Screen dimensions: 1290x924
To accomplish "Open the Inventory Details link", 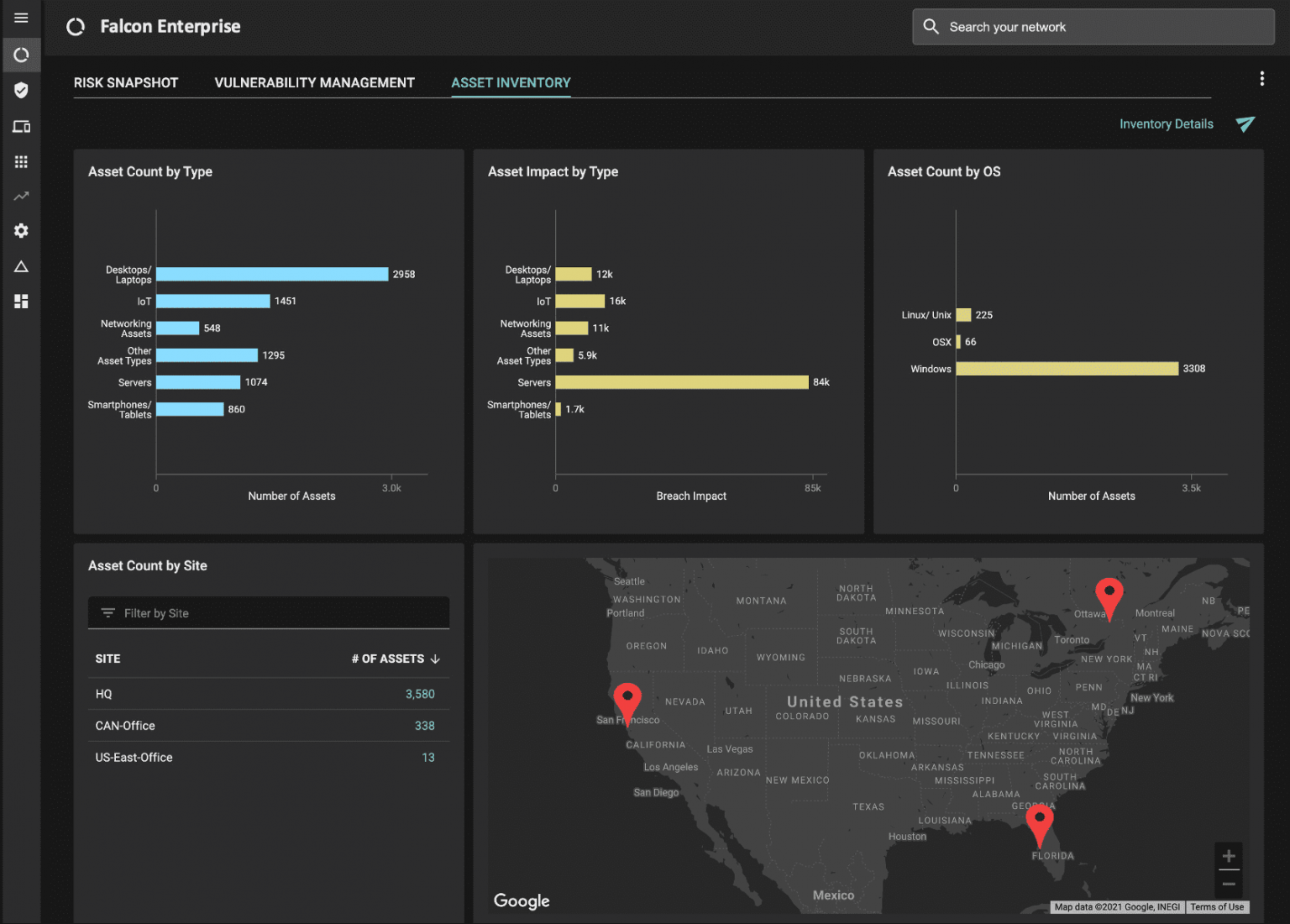I will (x=1166, y=124).
